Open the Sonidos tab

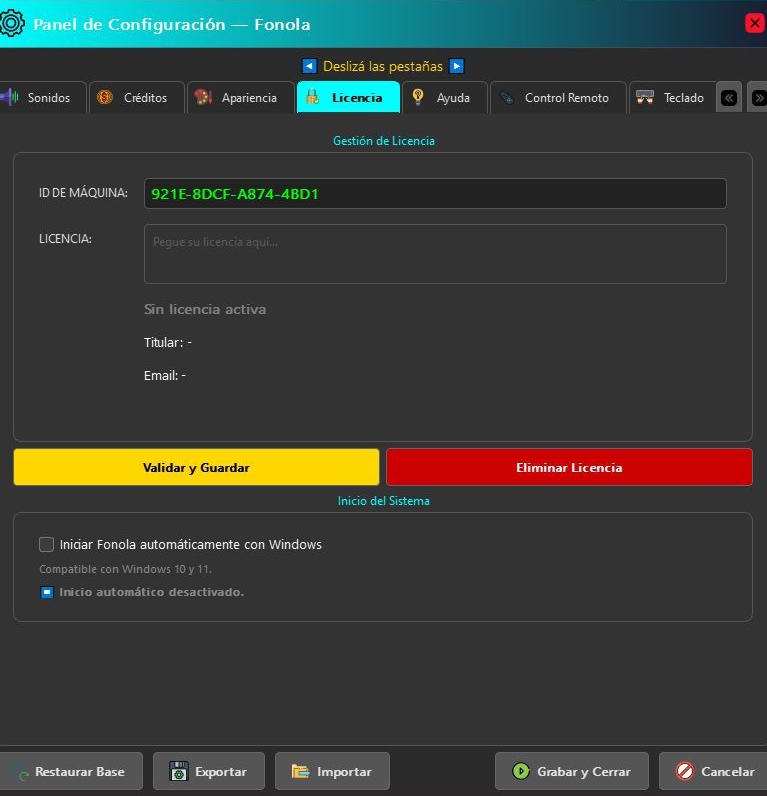(x=43, y=97)
